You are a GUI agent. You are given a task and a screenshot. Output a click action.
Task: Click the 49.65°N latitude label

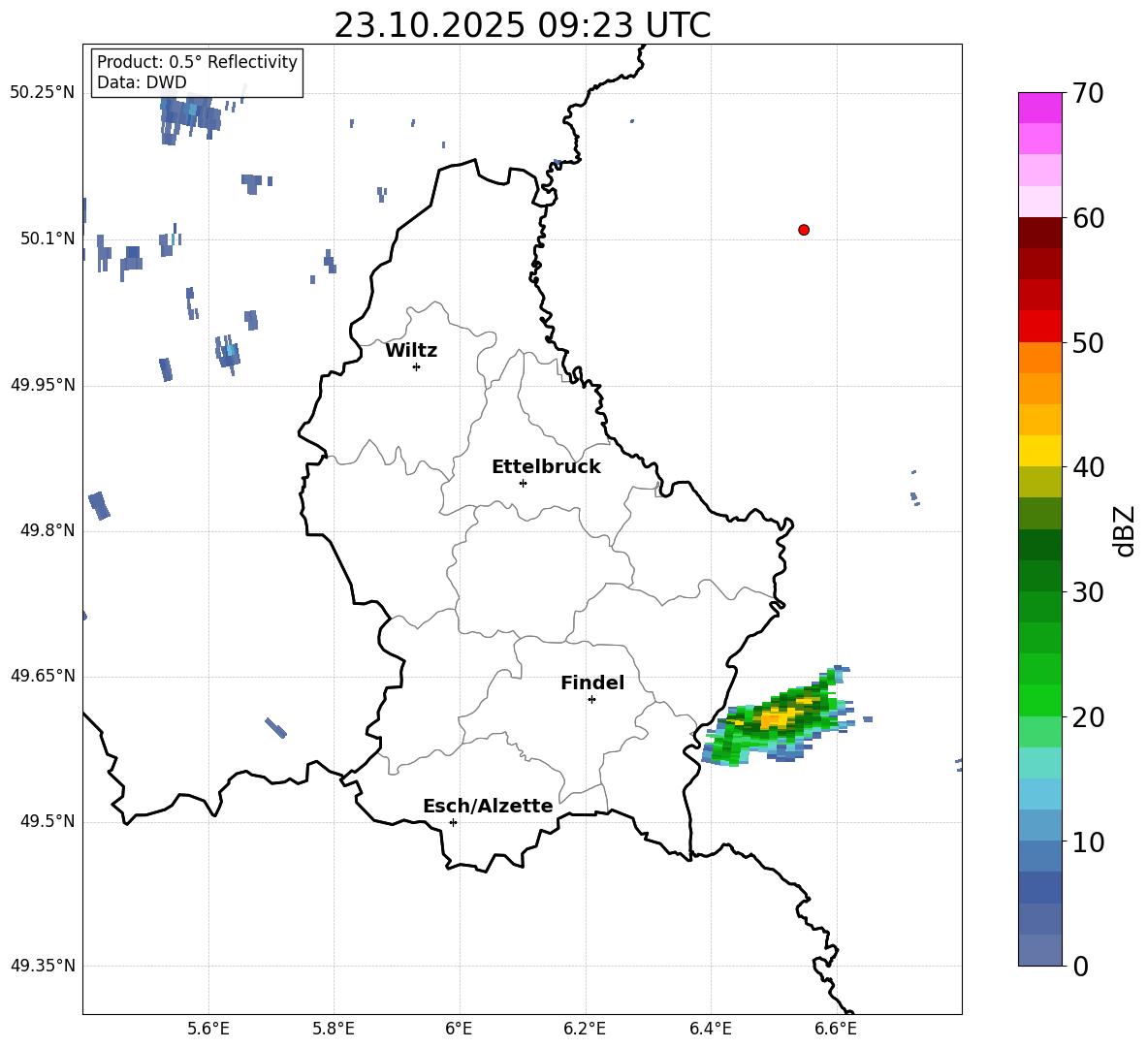(43, 676)
